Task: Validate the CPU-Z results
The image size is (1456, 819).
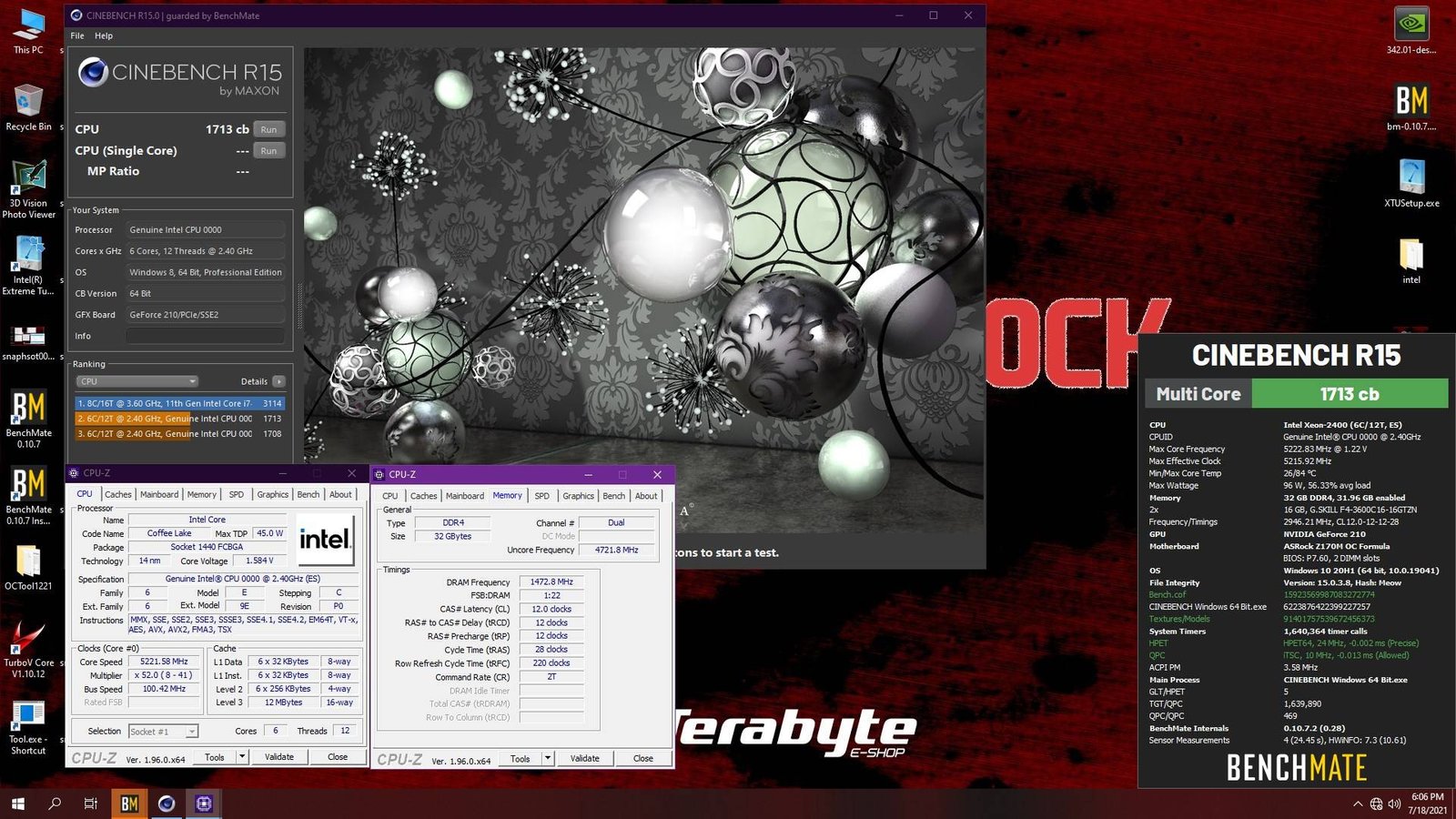Action: [585, 758]
